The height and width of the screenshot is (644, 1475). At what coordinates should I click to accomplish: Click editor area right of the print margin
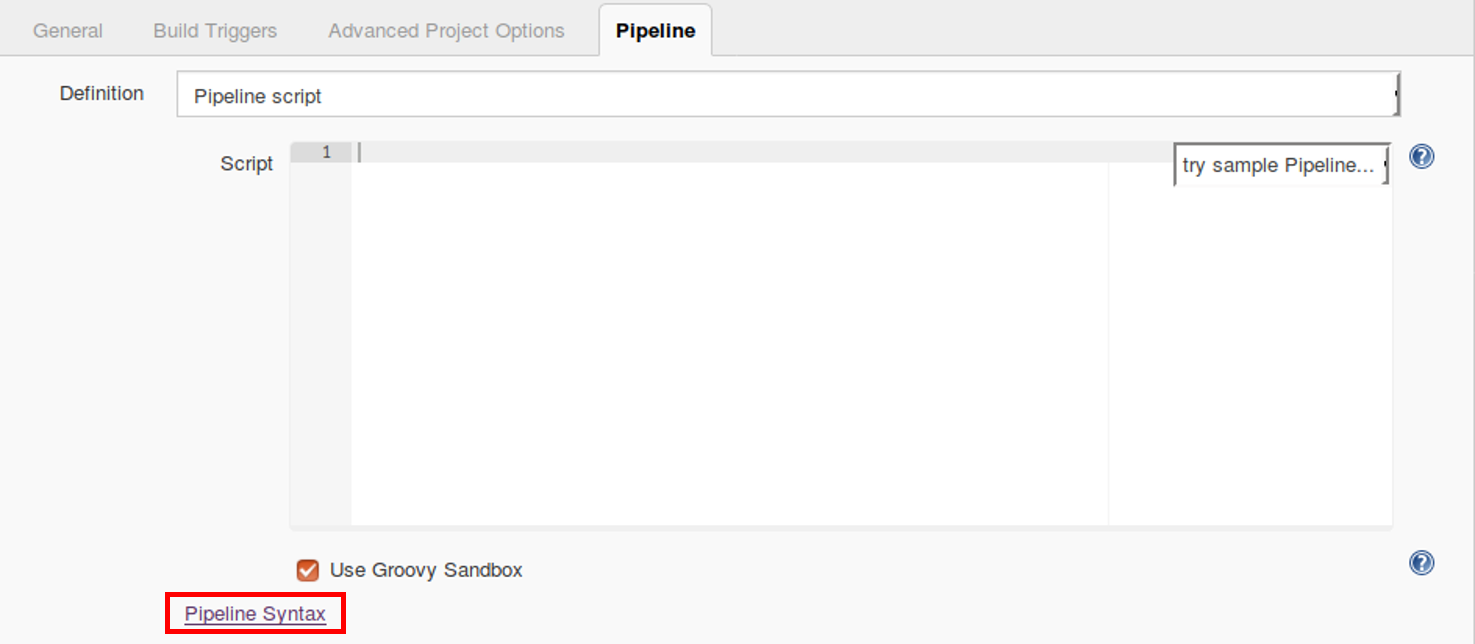click(1250, 350)
